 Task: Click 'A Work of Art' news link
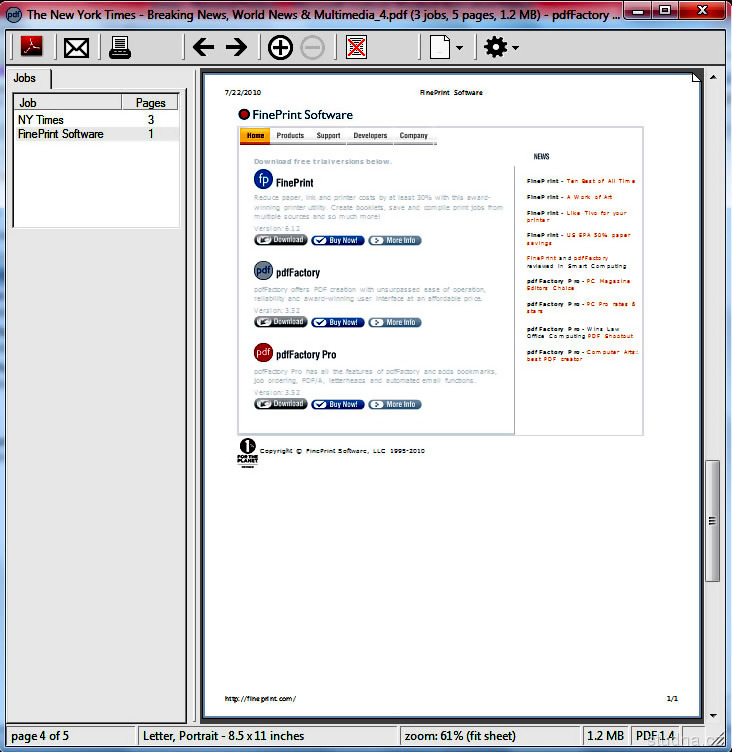click(589, 197)
